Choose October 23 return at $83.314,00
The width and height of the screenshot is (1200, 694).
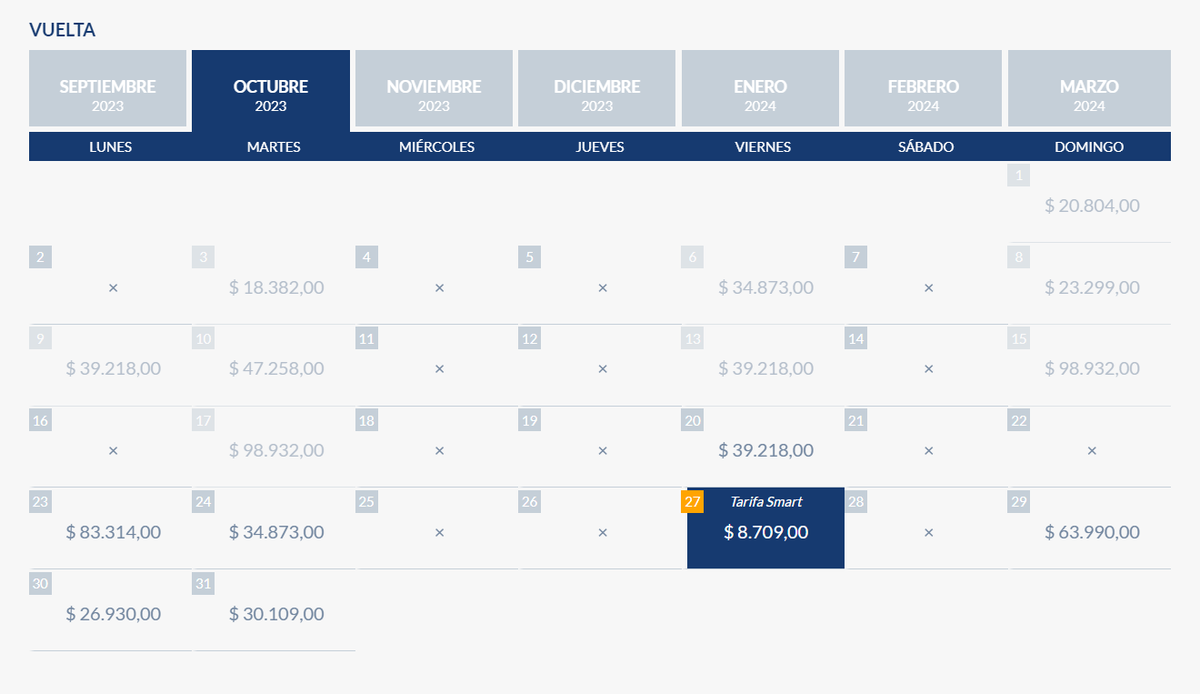coord(113,531)
